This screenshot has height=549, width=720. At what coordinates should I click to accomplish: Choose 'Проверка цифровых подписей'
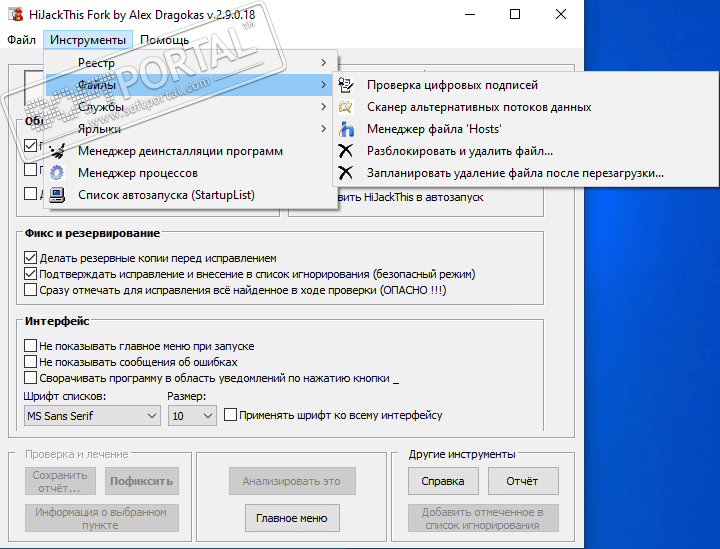[525, 85]
